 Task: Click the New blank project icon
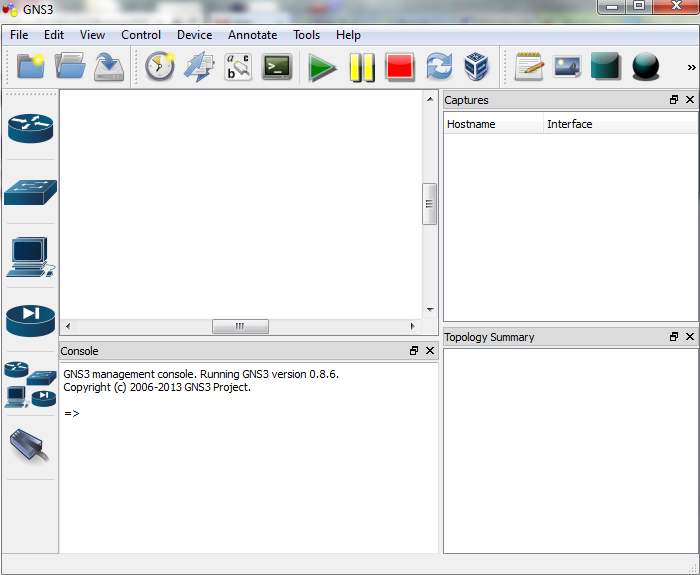point(31,67)
